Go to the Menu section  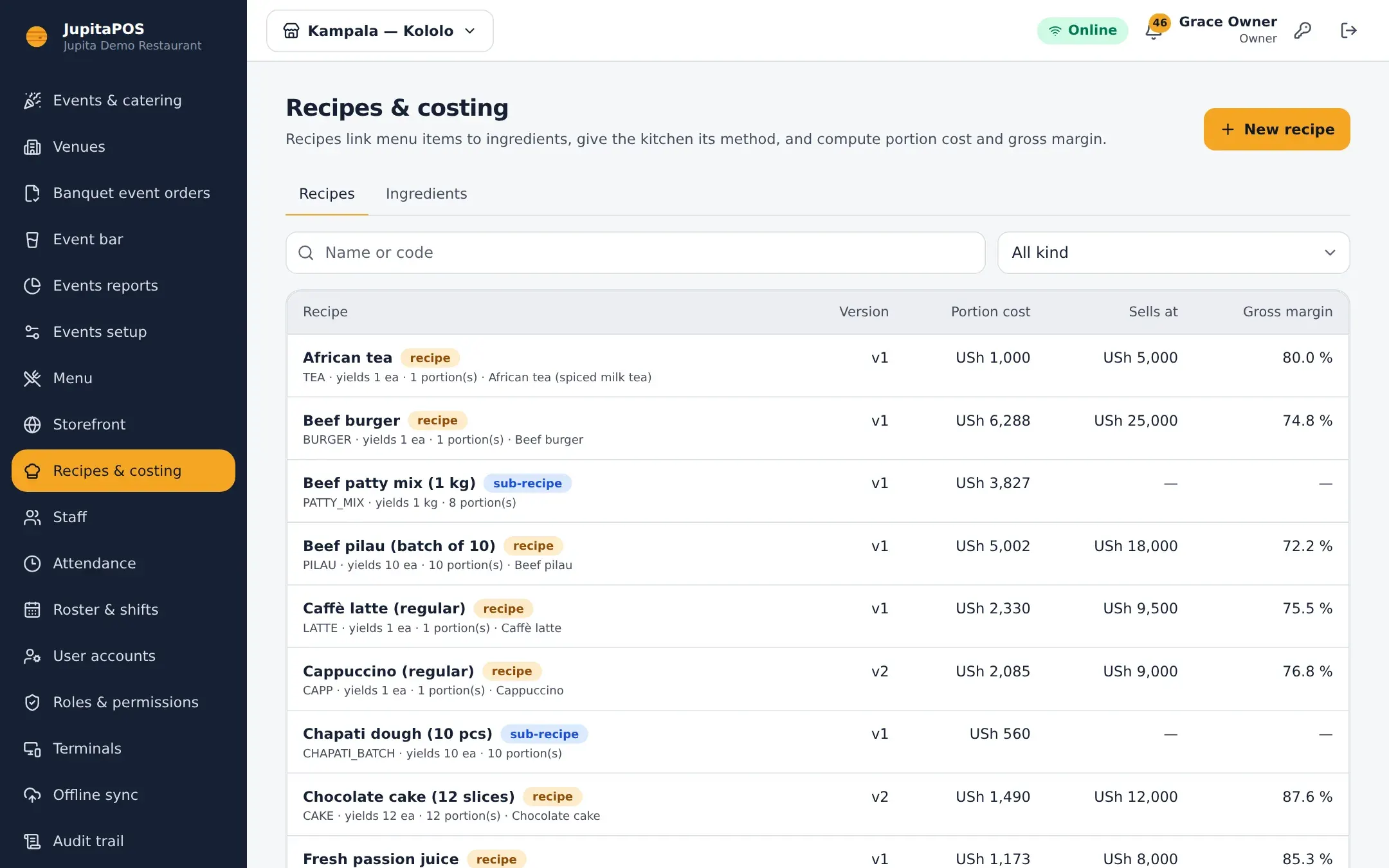(123, 378)
